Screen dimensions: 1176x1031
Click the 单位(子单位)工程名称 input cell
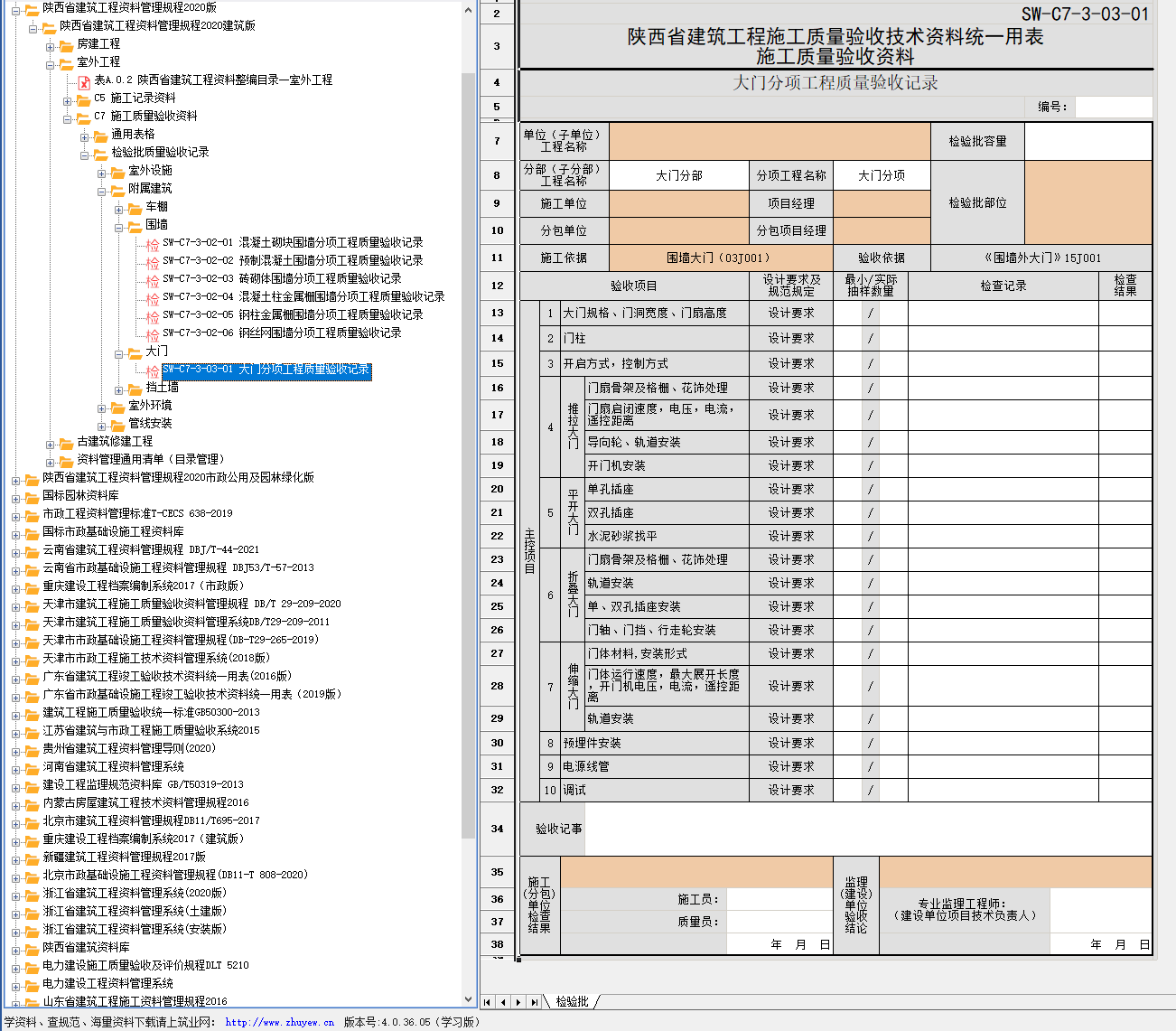pos(770,141)
